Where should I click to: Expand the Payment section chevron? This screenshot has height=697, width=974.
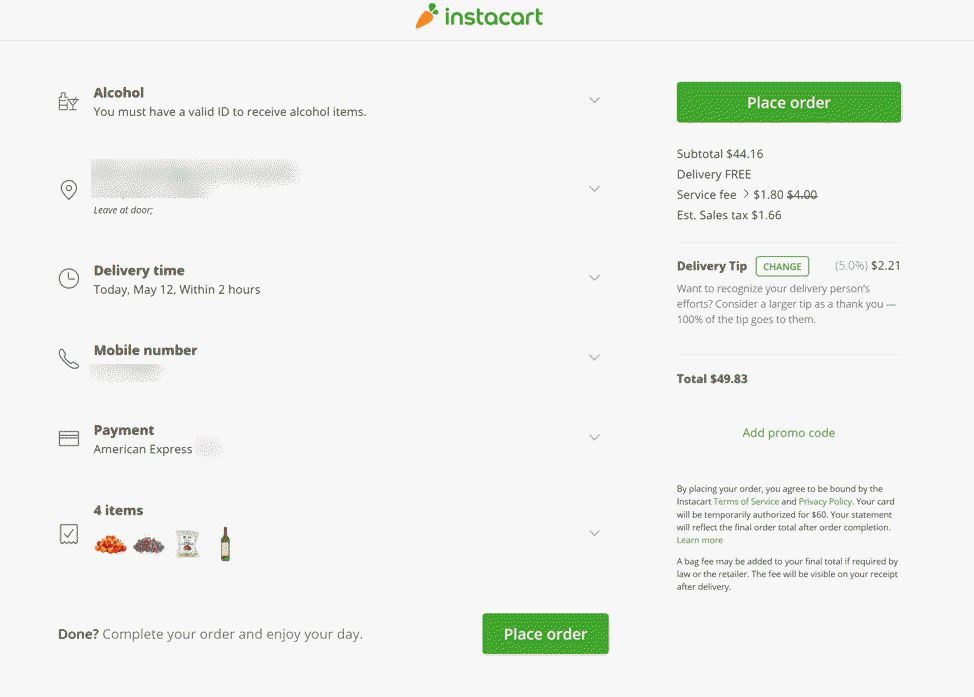[594, 438]
